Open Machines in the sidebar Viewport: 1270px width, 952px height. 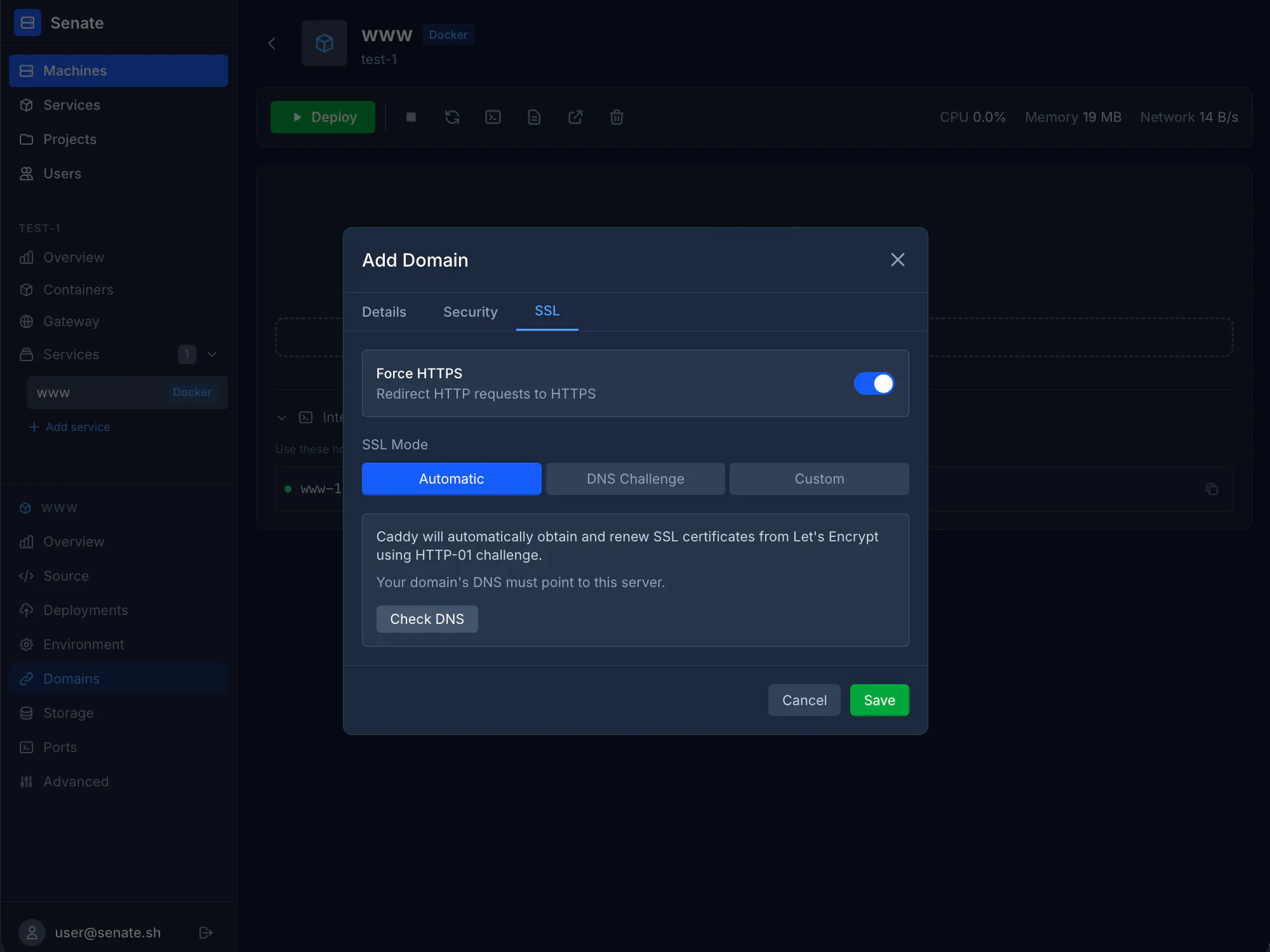point(118,70)
